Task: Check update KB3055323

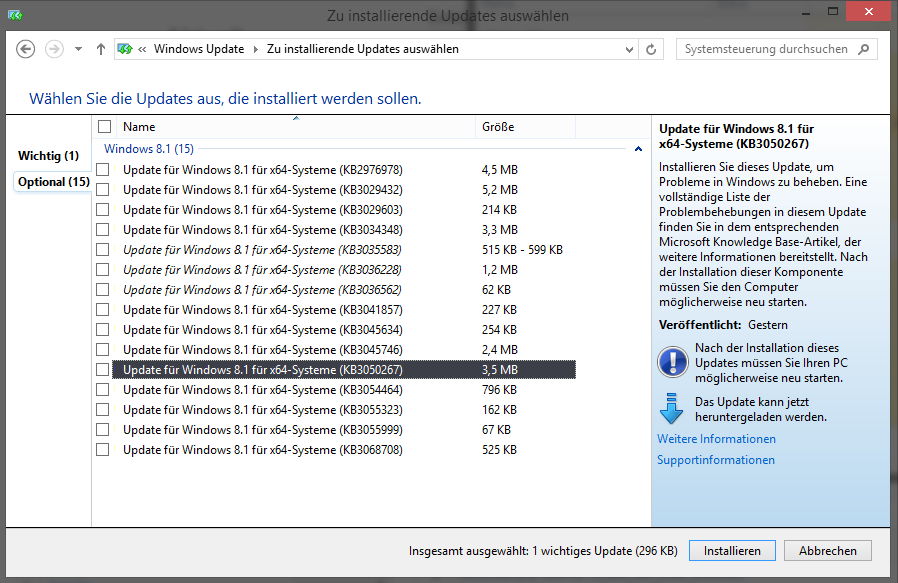Action: tap(103, 409)
